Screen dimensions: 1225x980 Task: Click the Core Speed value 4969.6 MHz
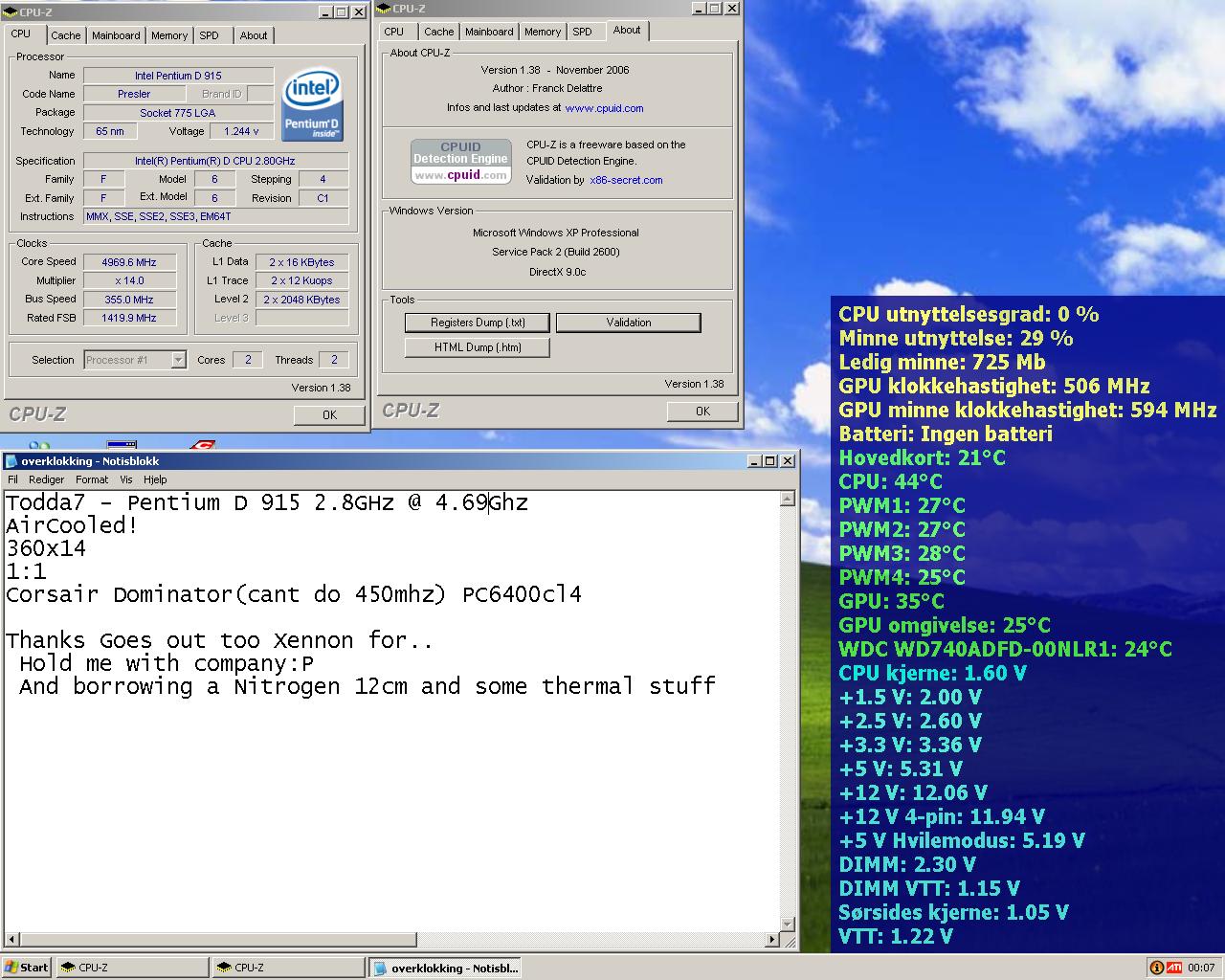click(129, 262)
